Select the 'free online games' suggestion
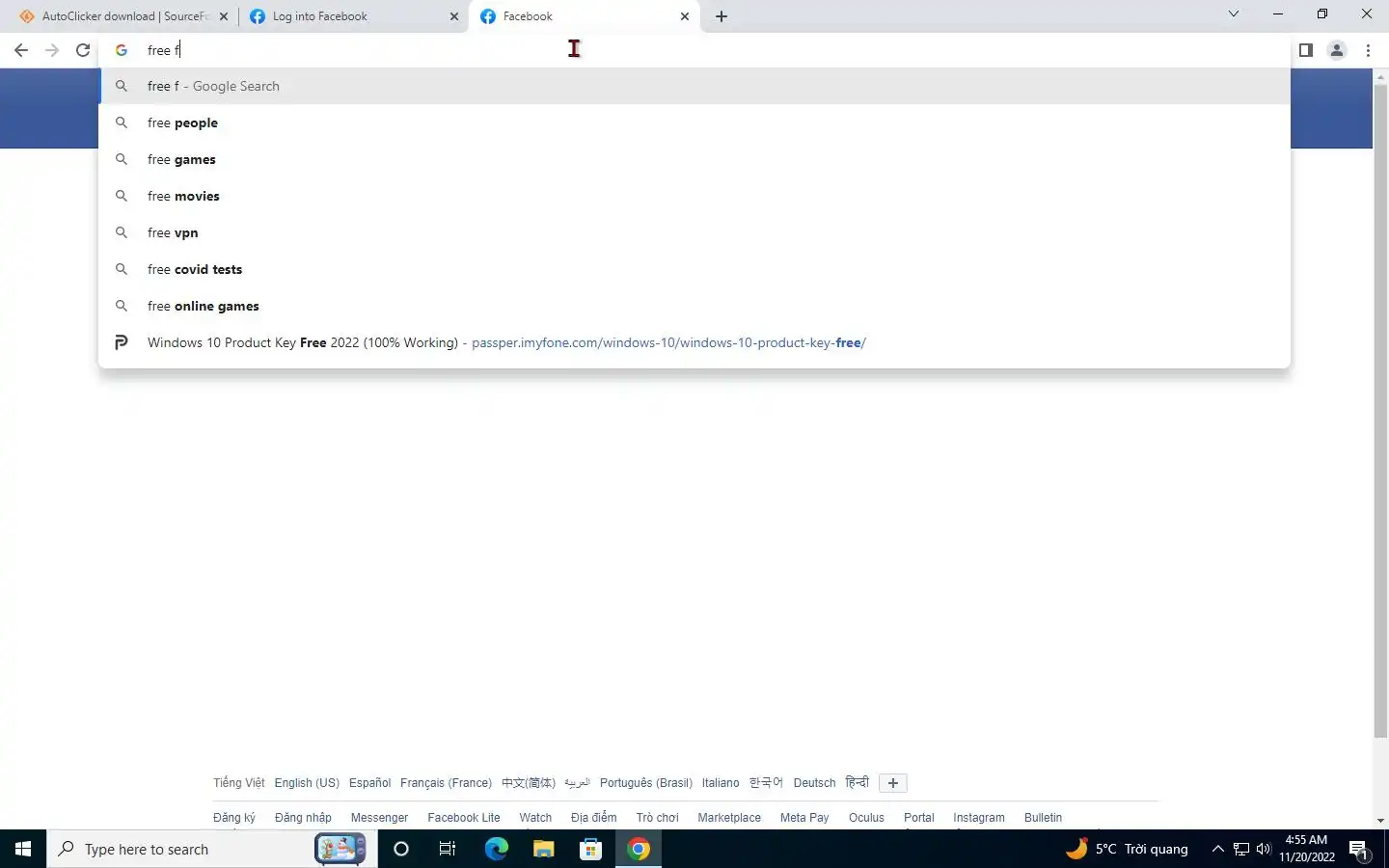Image resolution: width=1389 pixels, height=868 pixels. (694, 306)
